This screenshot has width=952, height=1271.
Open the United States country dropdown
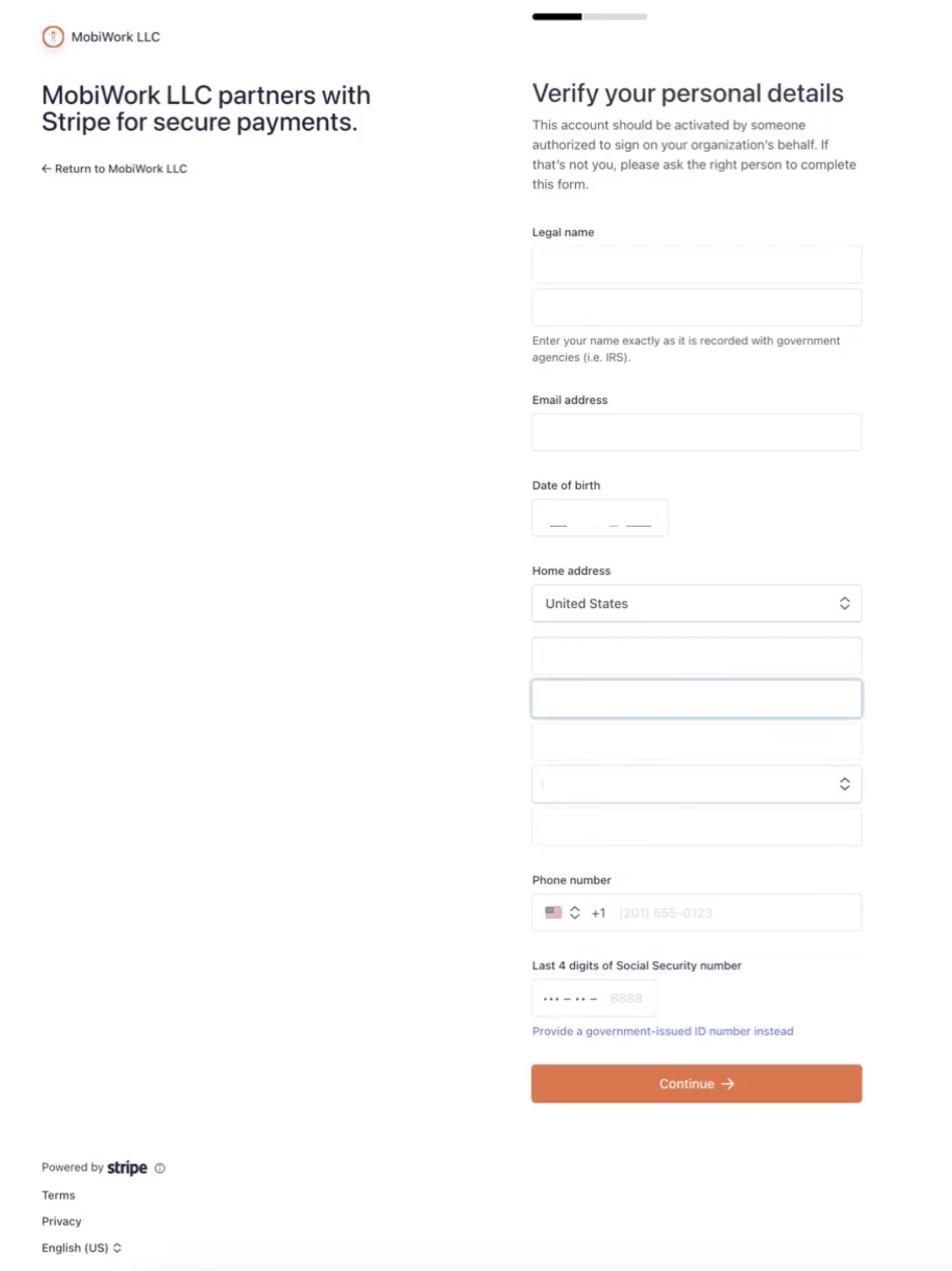[x=696, y=603]
